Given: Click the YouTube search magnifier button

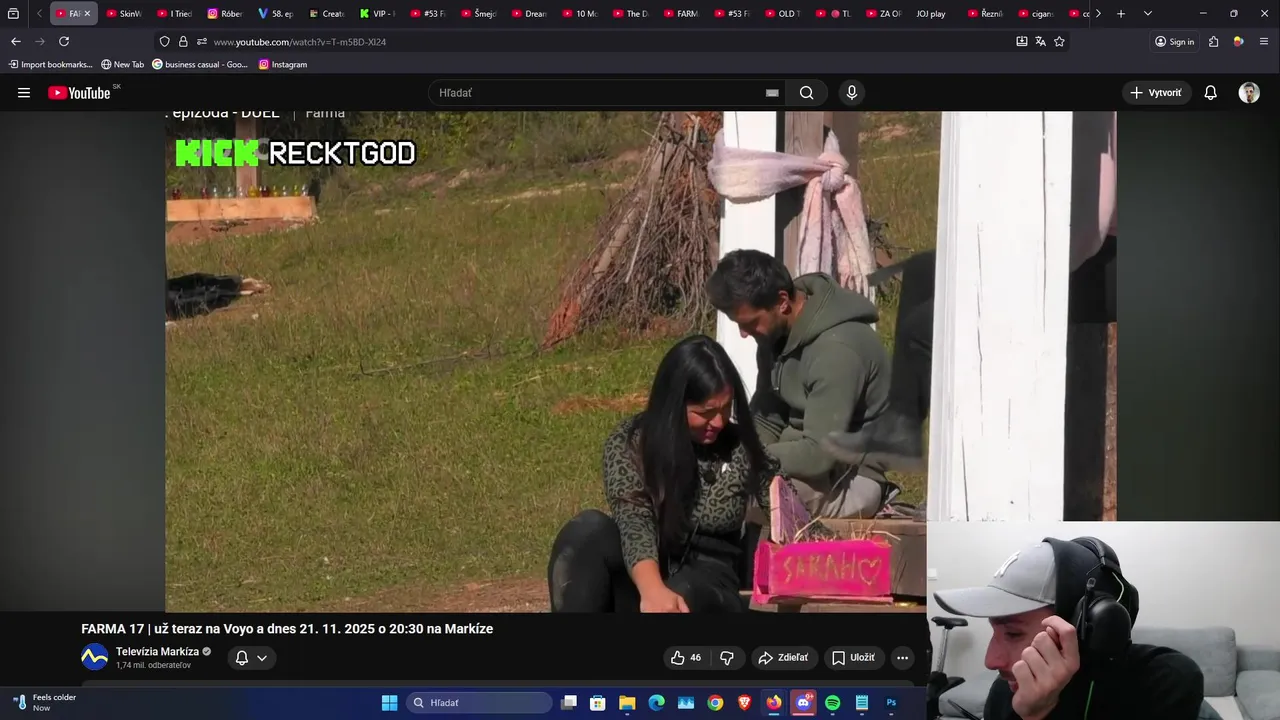Looking at the screenshot, I should tap(807, 93).
